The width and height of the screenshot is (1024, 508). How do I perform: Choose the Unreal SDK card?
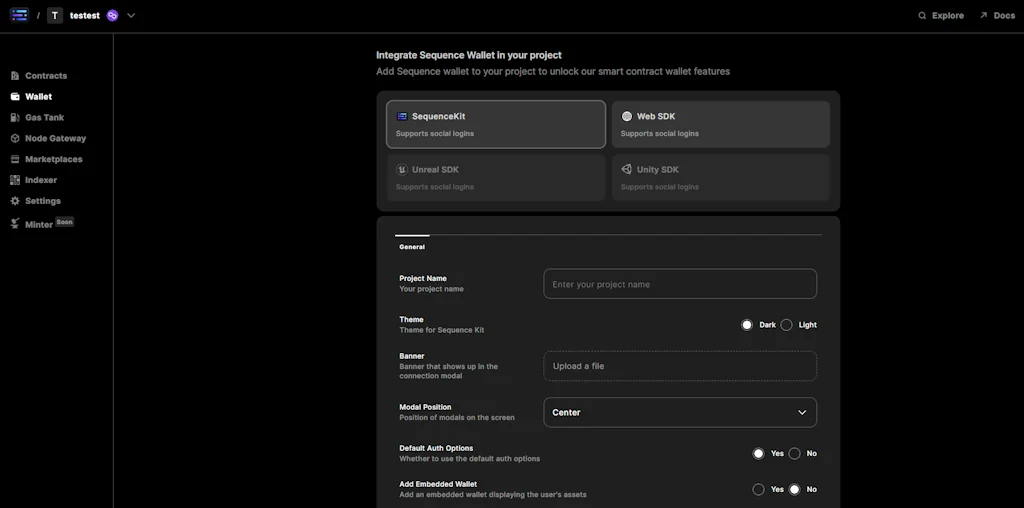(x=496, y=178)
